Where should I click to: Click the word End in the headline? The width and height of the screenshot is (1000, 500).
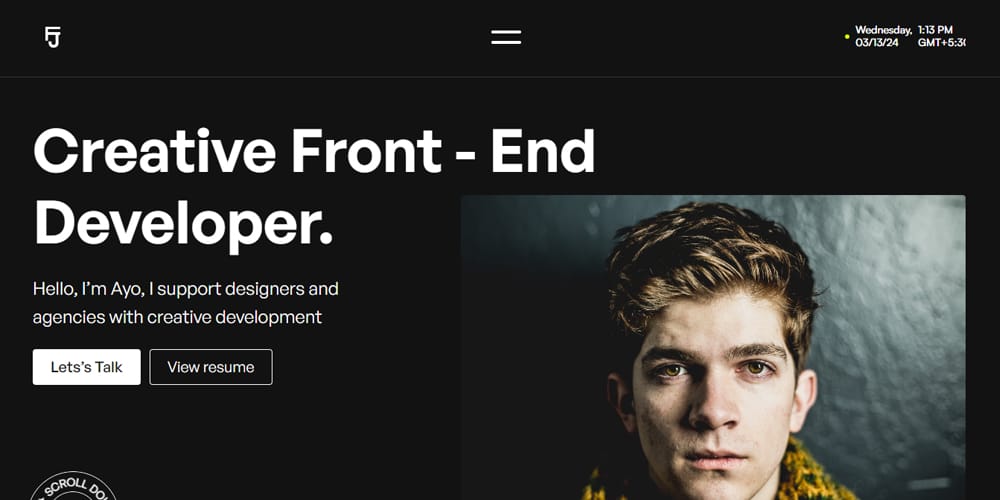[543, 152]
